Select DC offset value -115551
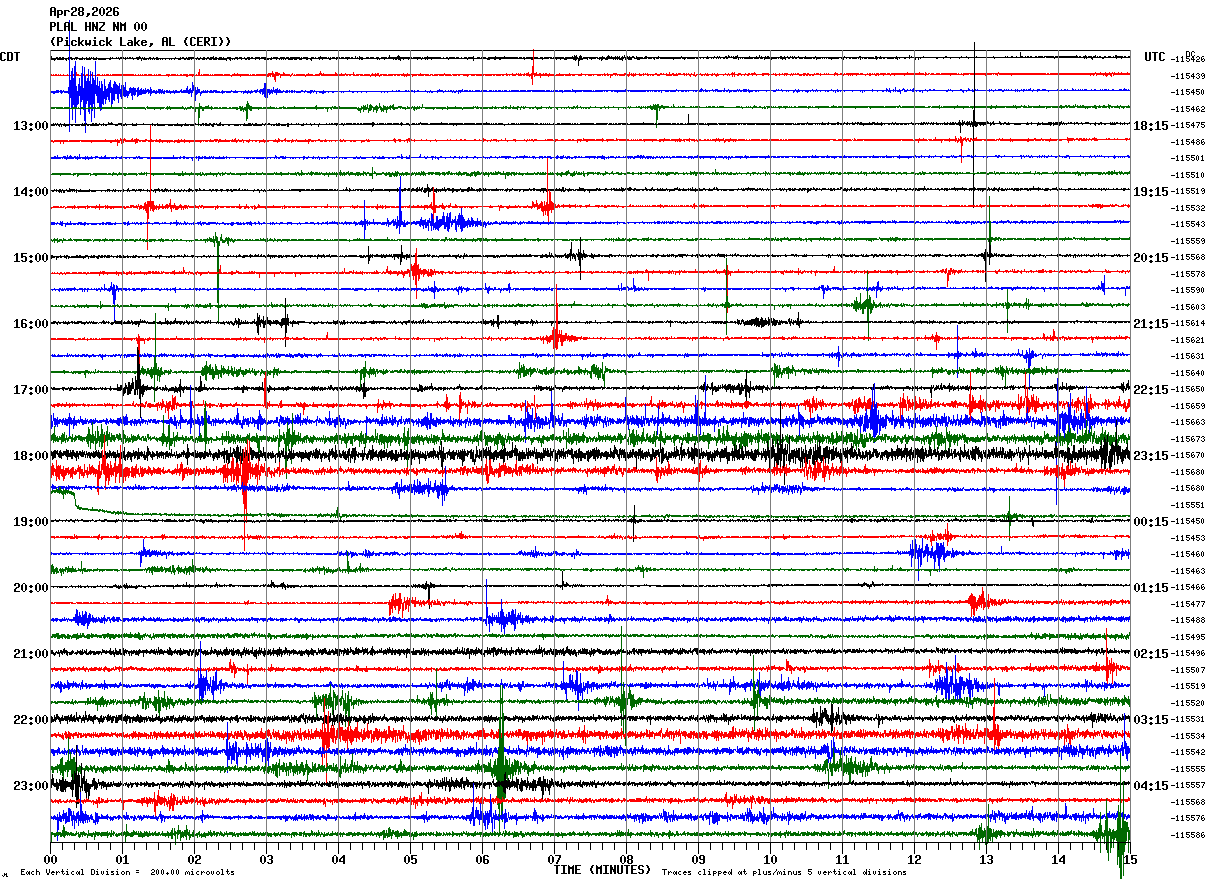 click(1188, 505)
